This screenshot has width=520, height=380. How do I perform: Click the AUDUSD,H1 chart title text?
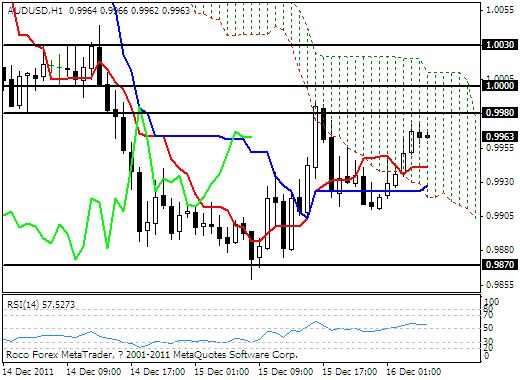point(35,11)
